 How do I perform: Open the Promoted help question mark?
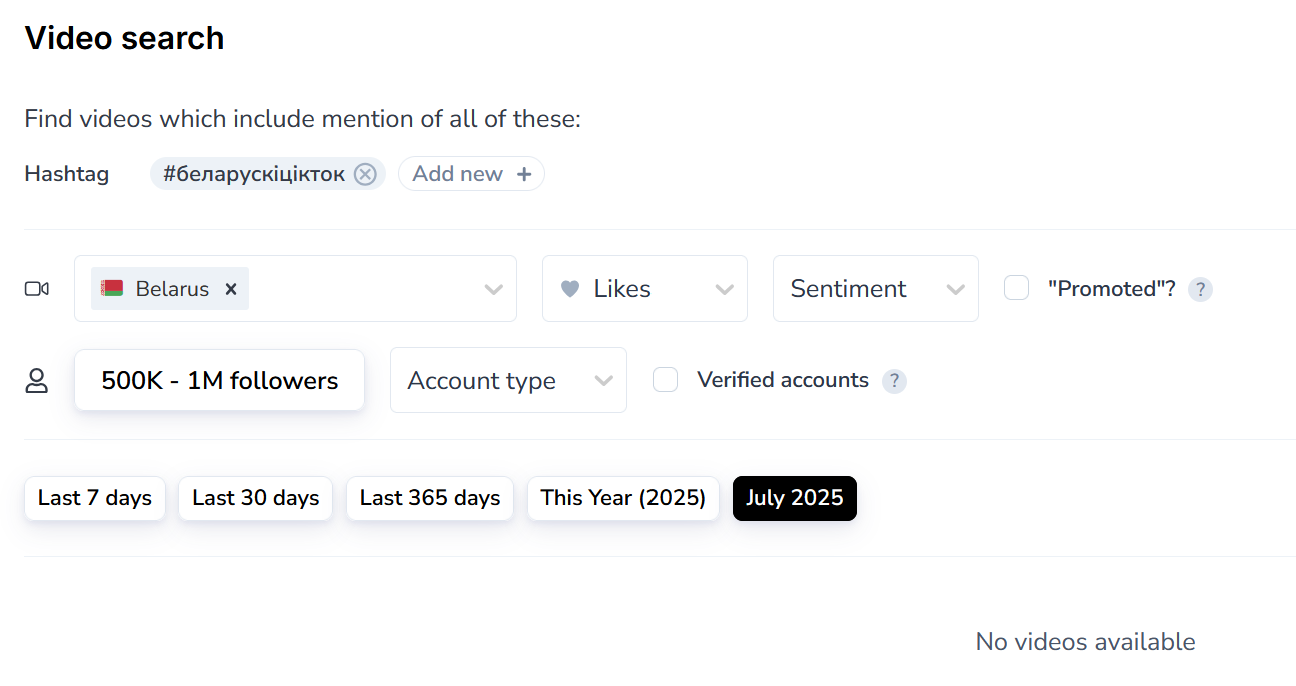click(1200, 290)
